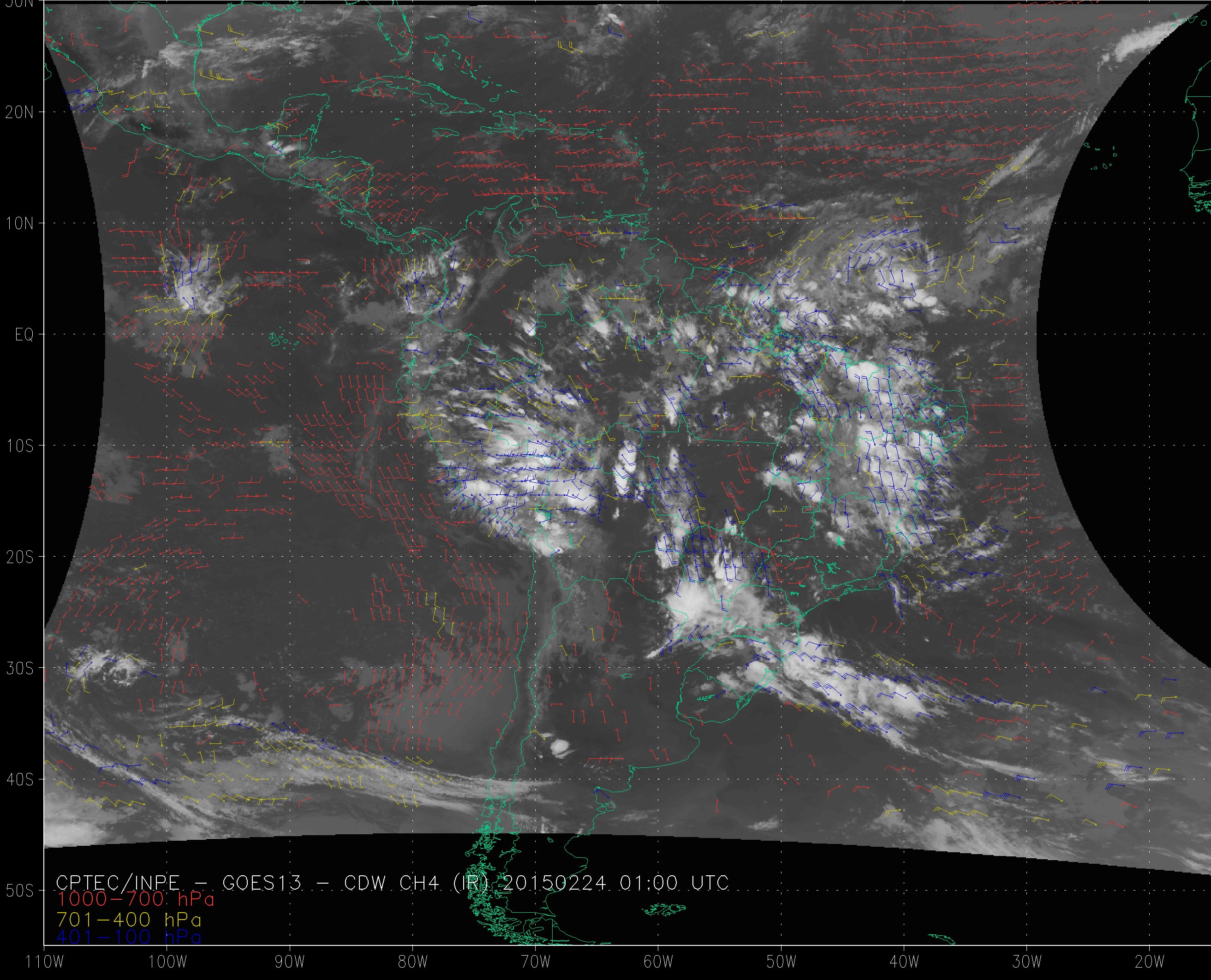
Task: Click the 20N latitude axis label
Action: pyautogui.click(x=20, y=113)
